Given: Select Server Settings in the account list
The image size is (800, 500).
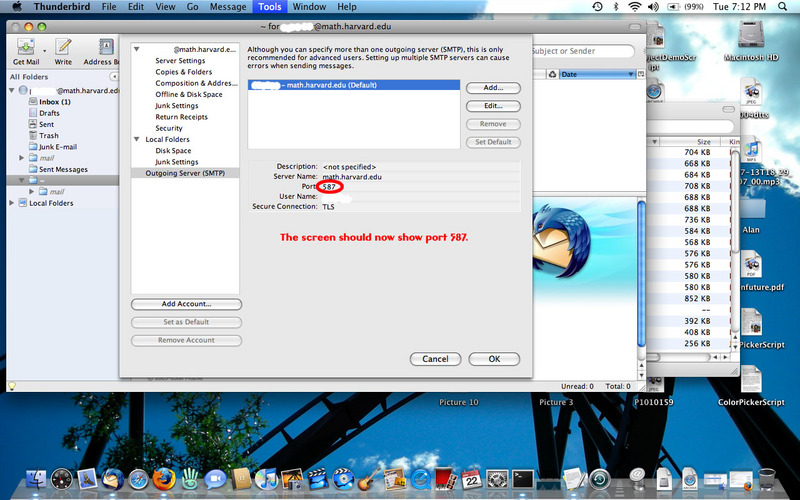Looking at the screenshot, I should pos(180,61).
